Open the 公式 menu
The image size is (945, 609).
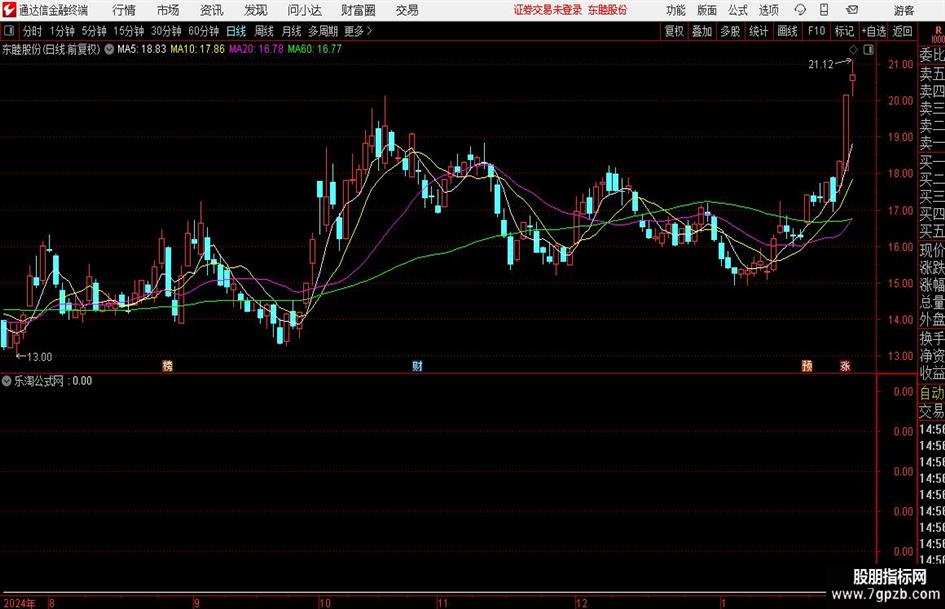(738, 10)
